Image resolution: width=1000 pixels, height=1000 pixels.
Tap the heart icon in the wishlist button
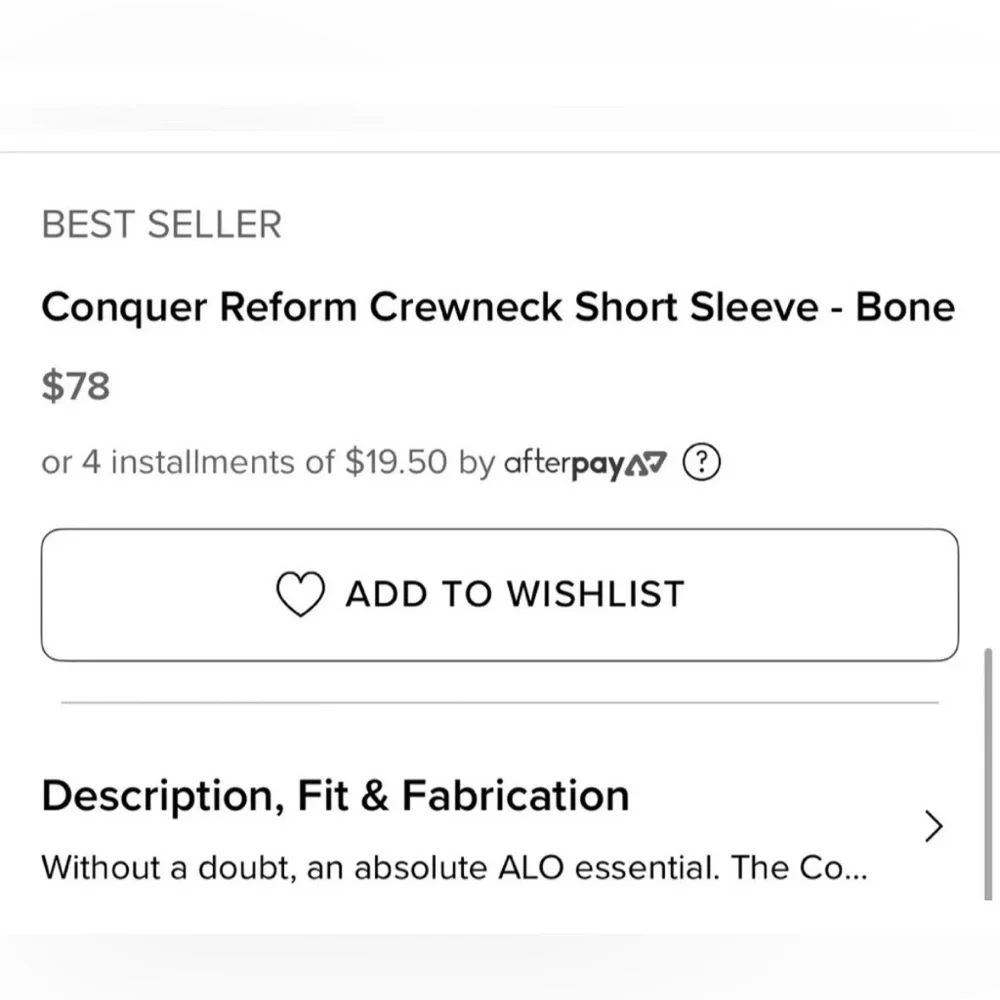point(301,593)
